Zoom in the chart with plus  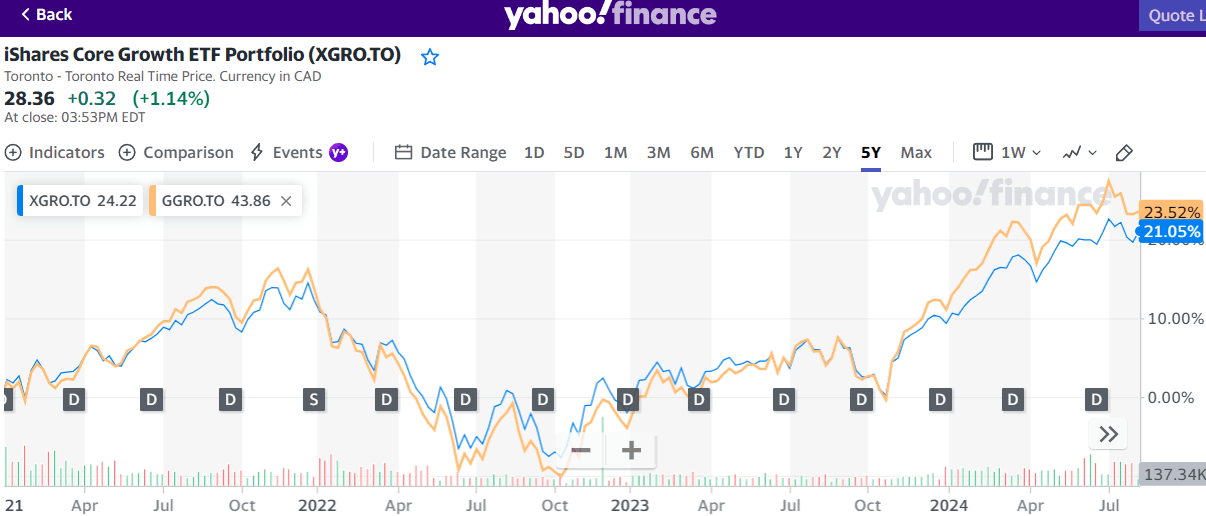pos(631,450)
